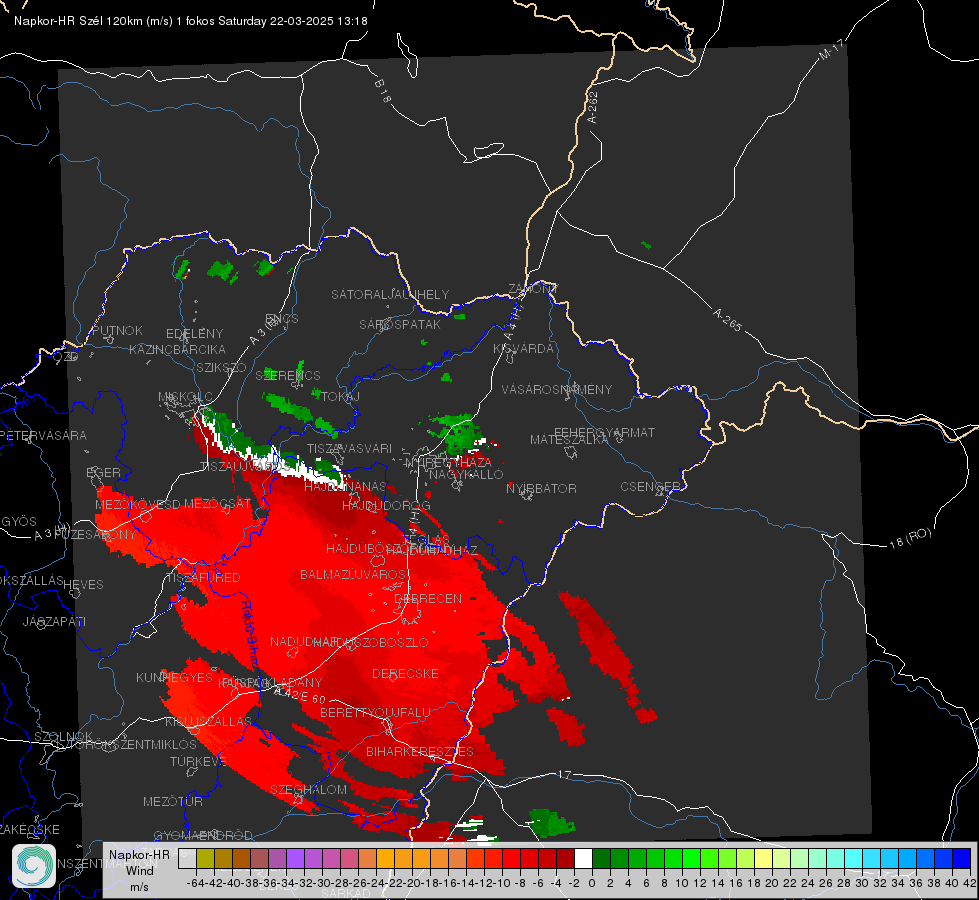The image size is (979, 900).
Task: Select the KISVÁRDA label
Action: [524, 349]
